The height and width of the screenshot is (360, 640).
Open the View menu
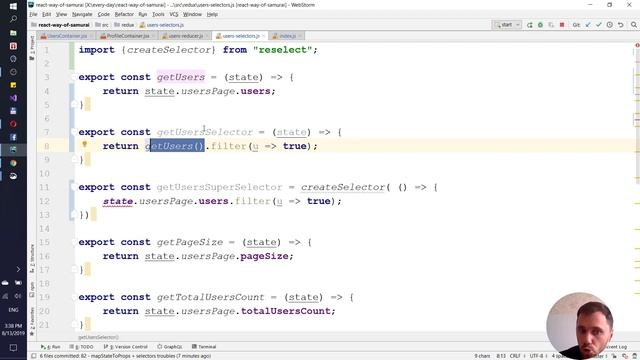pos(61,14)
